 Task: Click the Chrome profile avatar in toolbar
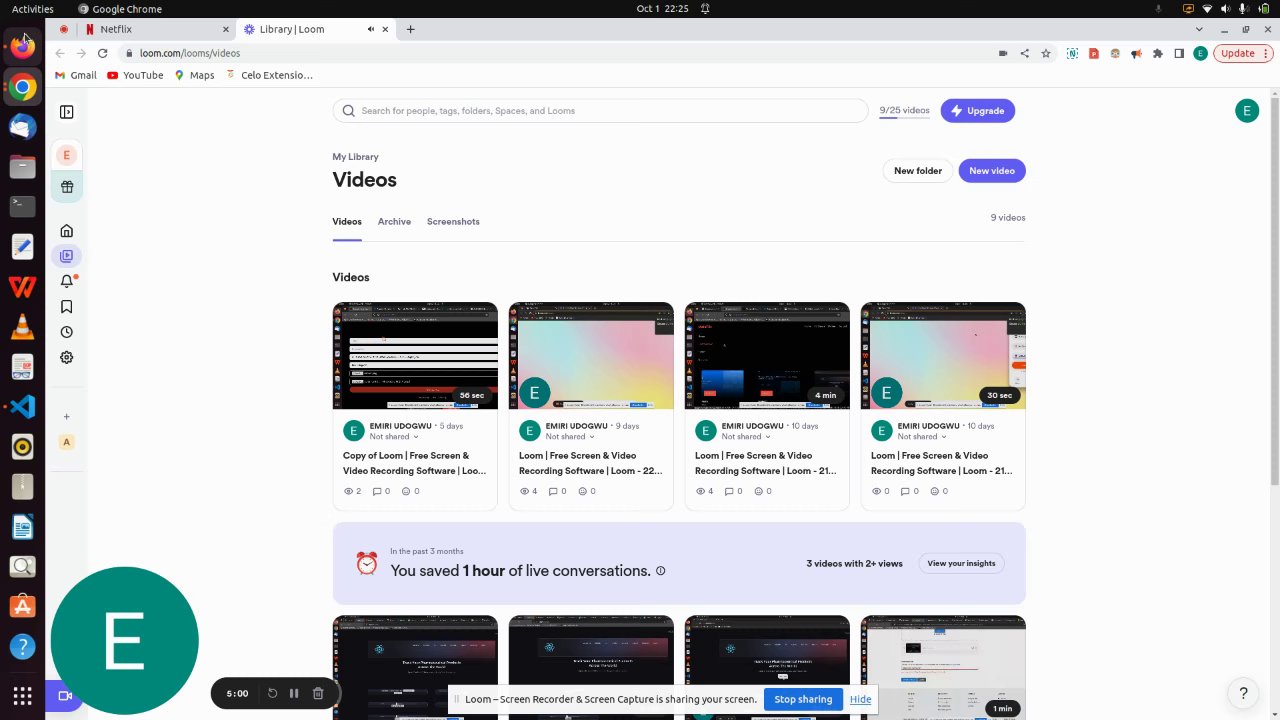coord(1200,53)
